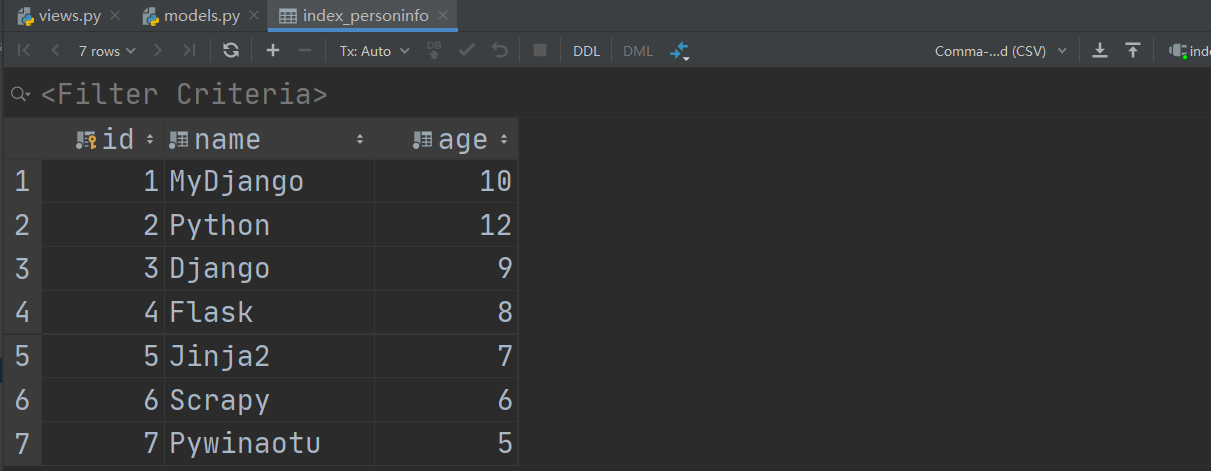Viewport: 1211px width, 471px height.
Task: Close the index_personinfo tab
Action: [443, 15]
